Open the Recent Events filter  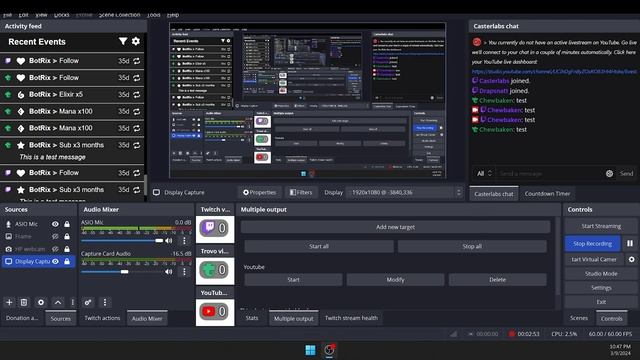point(122,41)
